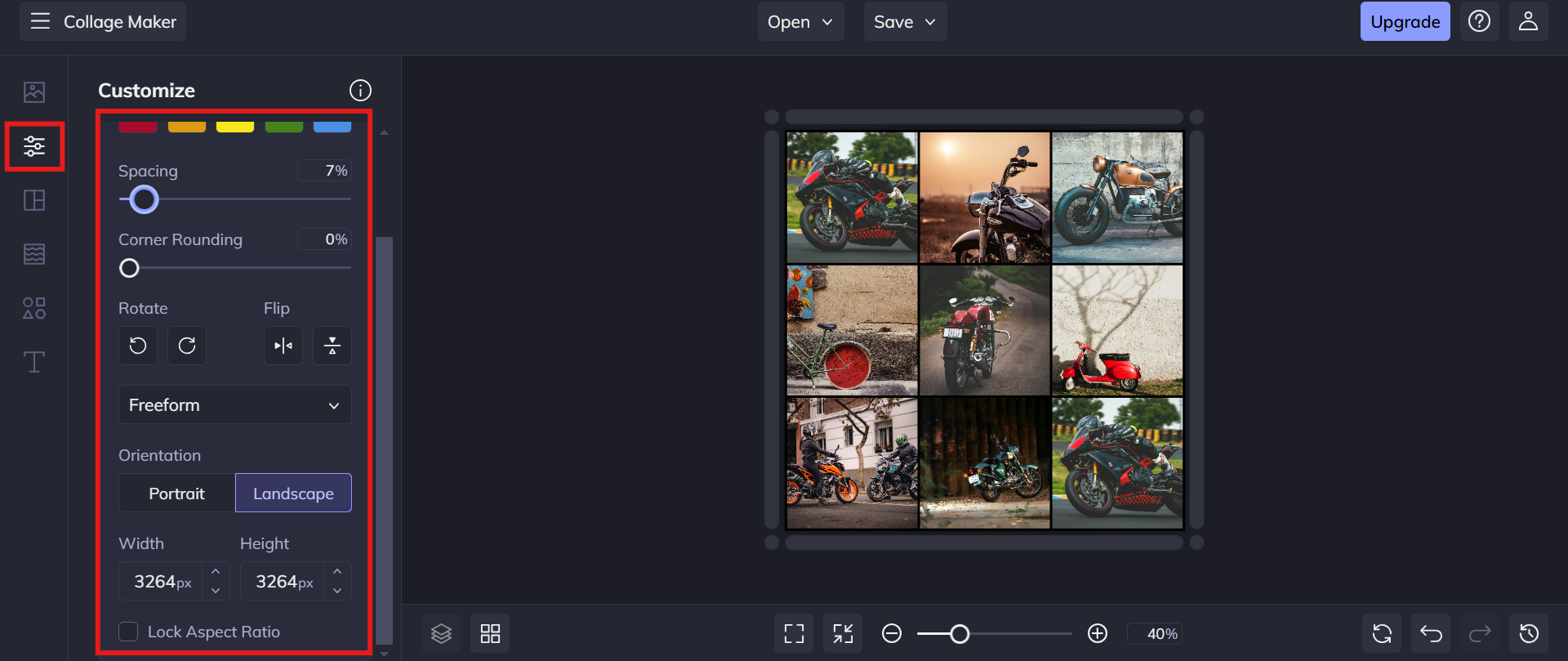This screenshot has width=1568, height=661.
Task: Open the hamburger Collage Maker menu
Action: point(103,21)
